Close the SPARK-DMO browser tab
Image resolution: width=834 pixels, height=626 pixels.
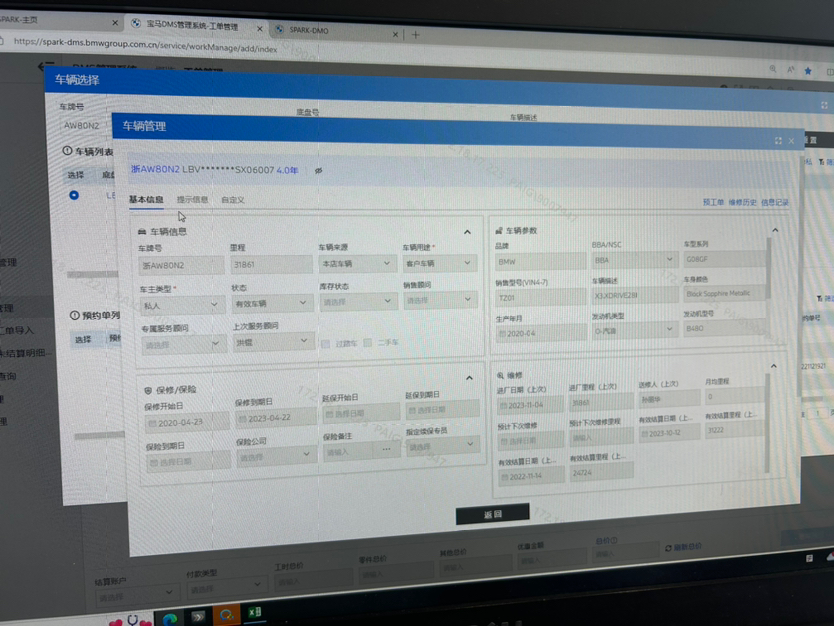click(395, 35)
